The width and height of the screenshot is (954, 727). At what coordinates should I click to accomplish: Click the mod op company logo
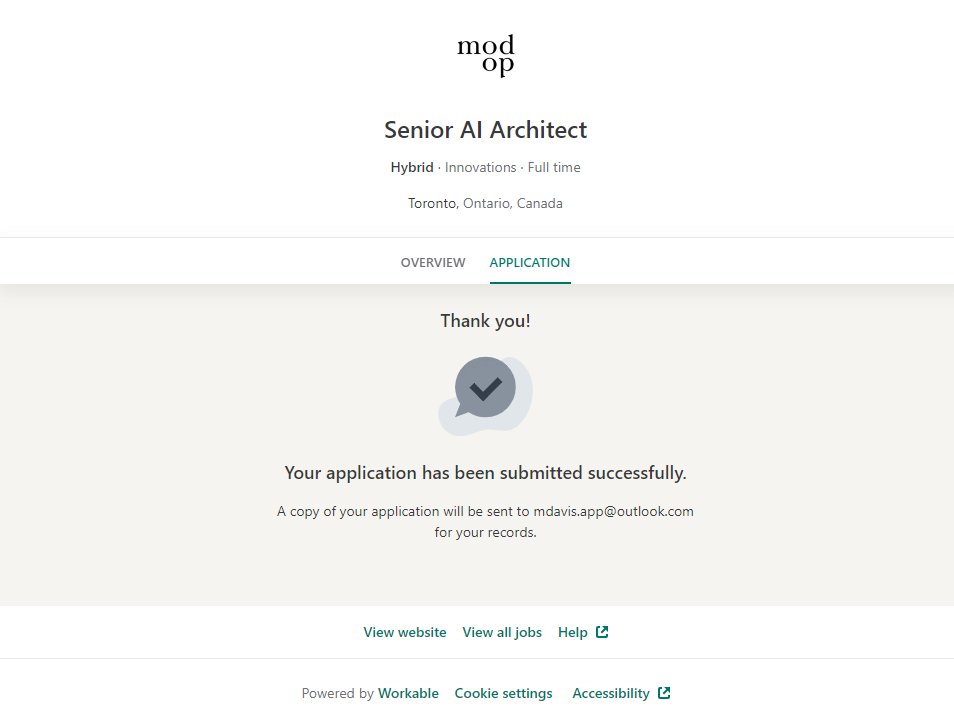coord(486,55)
